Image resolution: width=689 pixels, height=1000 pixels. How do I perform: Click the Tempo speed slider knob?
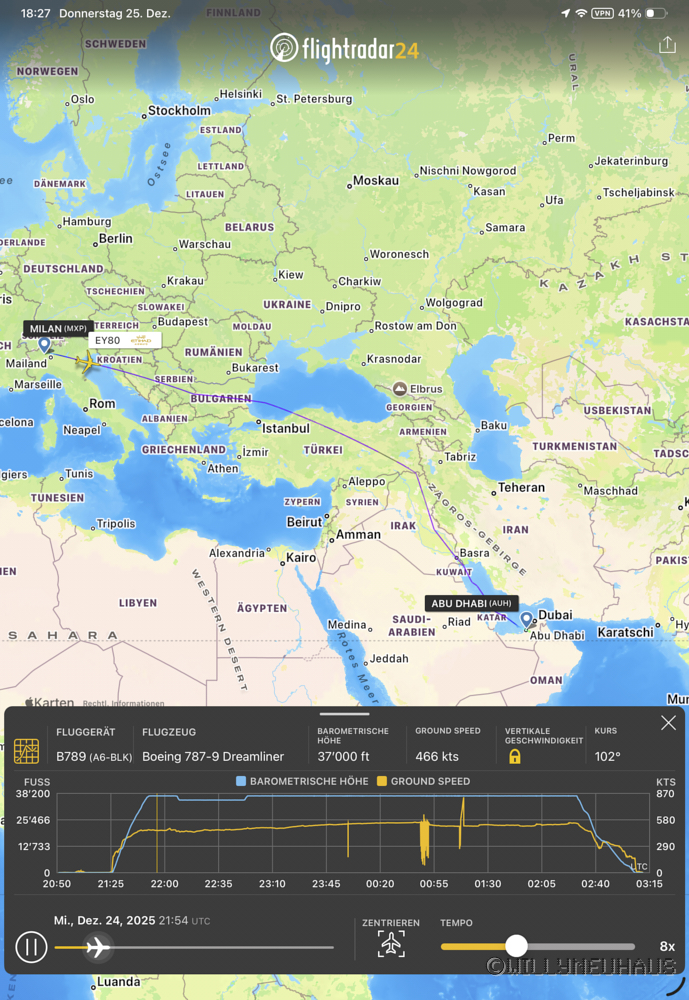point(516,946)
